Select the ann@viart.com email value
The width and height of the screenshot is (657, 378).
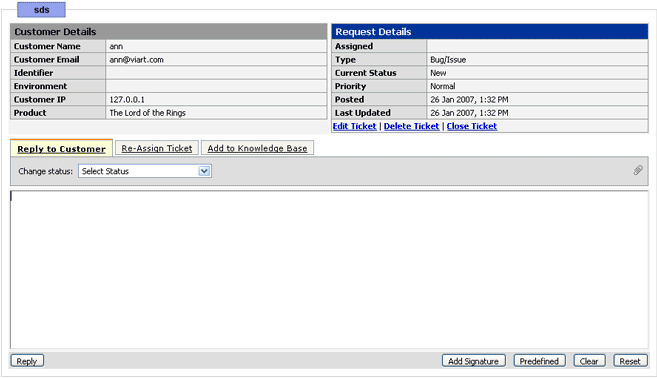(137, 60)
